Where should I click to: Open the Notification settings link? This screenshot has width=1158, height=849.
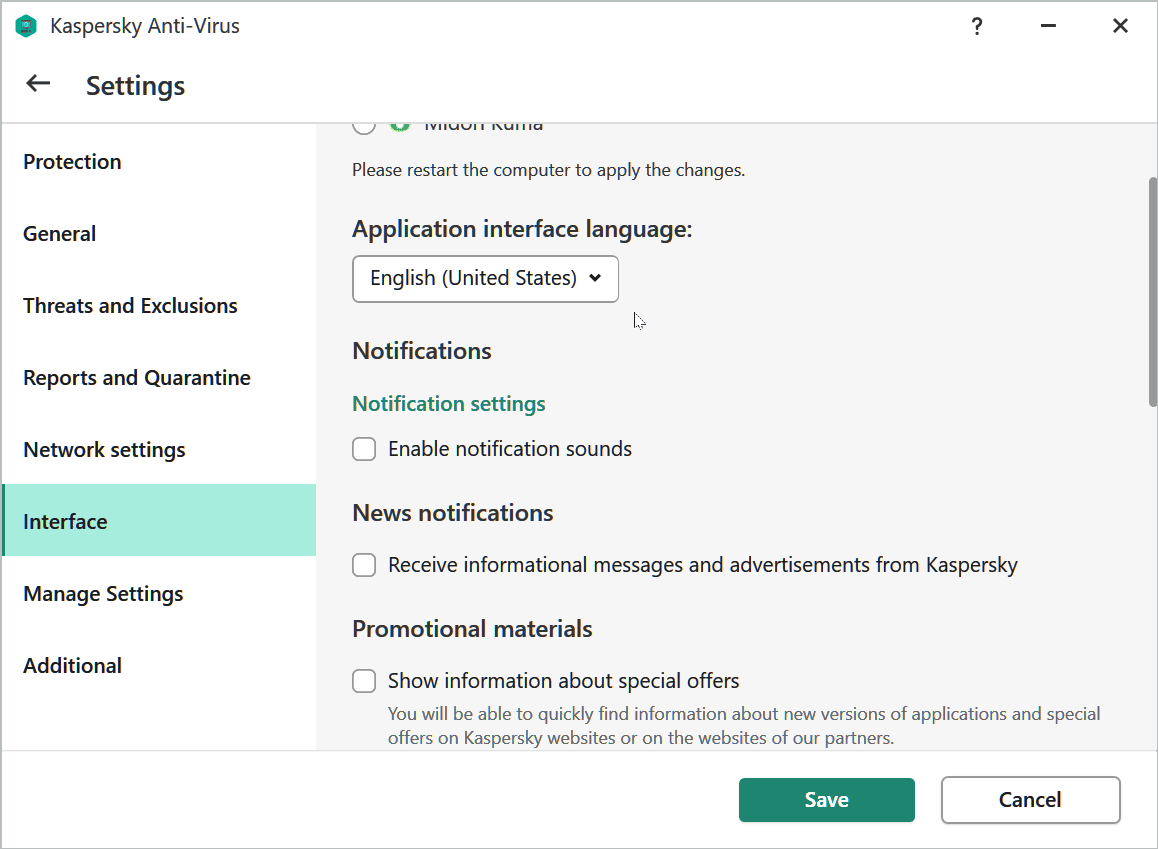pyautogui.click(x=449, y=404)
